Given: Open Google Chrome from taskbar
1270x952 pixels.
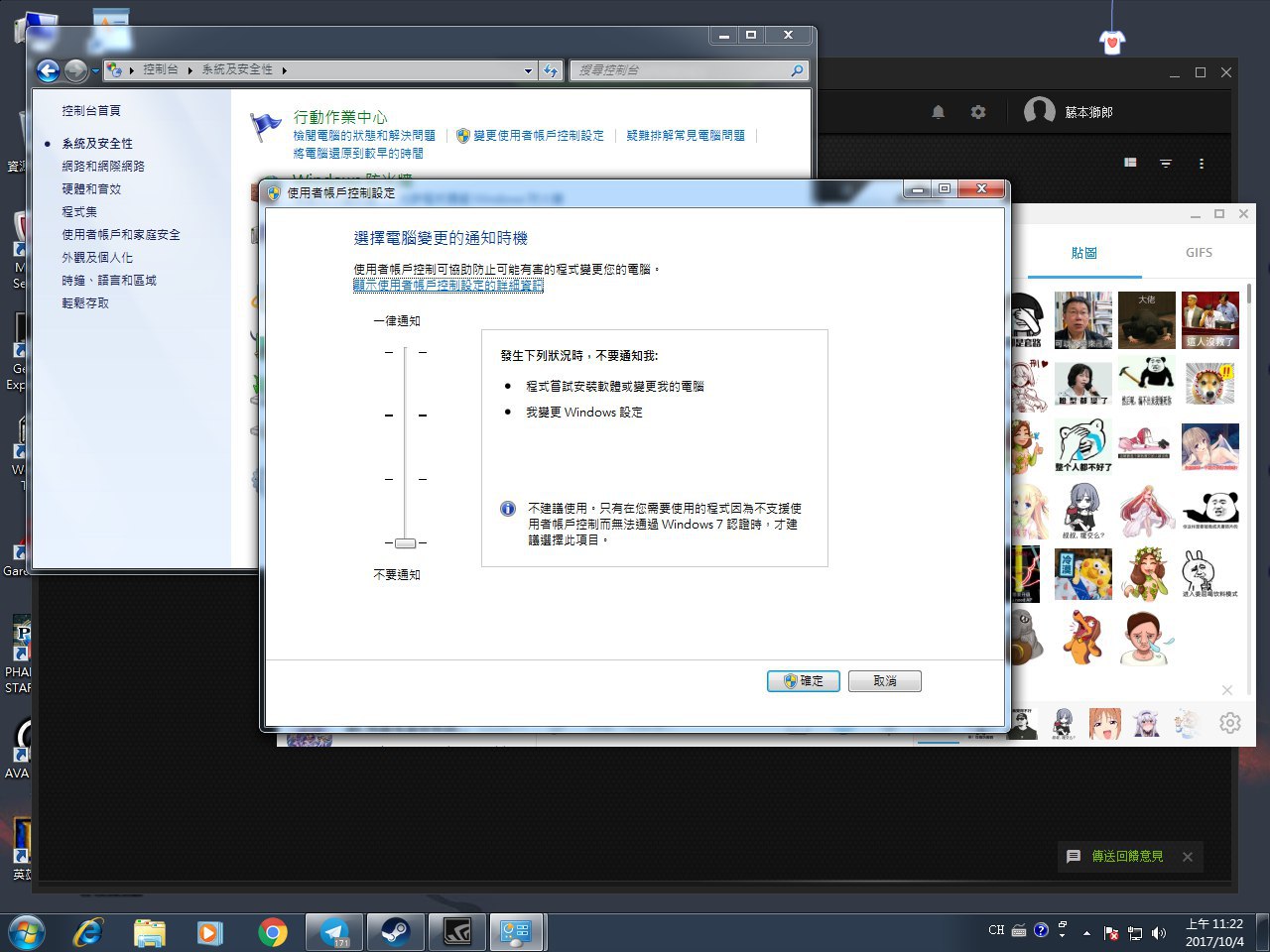Looking at the screenshot, I should point(272,932).
